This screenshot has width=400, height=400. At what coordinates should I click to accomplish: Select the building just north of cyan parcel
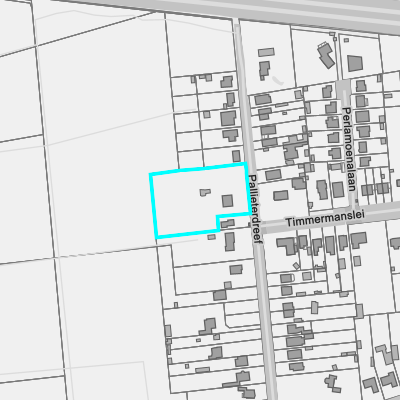(x=236, y=156)
